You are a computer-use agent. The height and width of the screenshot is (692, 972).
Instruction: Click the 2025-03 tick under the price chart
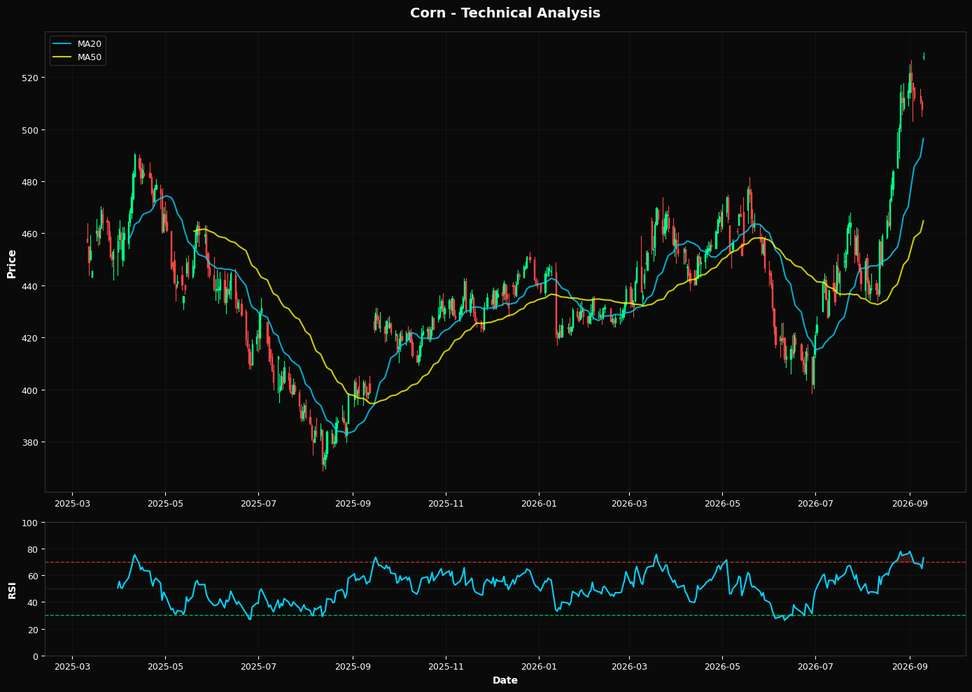click(x=73, y=503)
